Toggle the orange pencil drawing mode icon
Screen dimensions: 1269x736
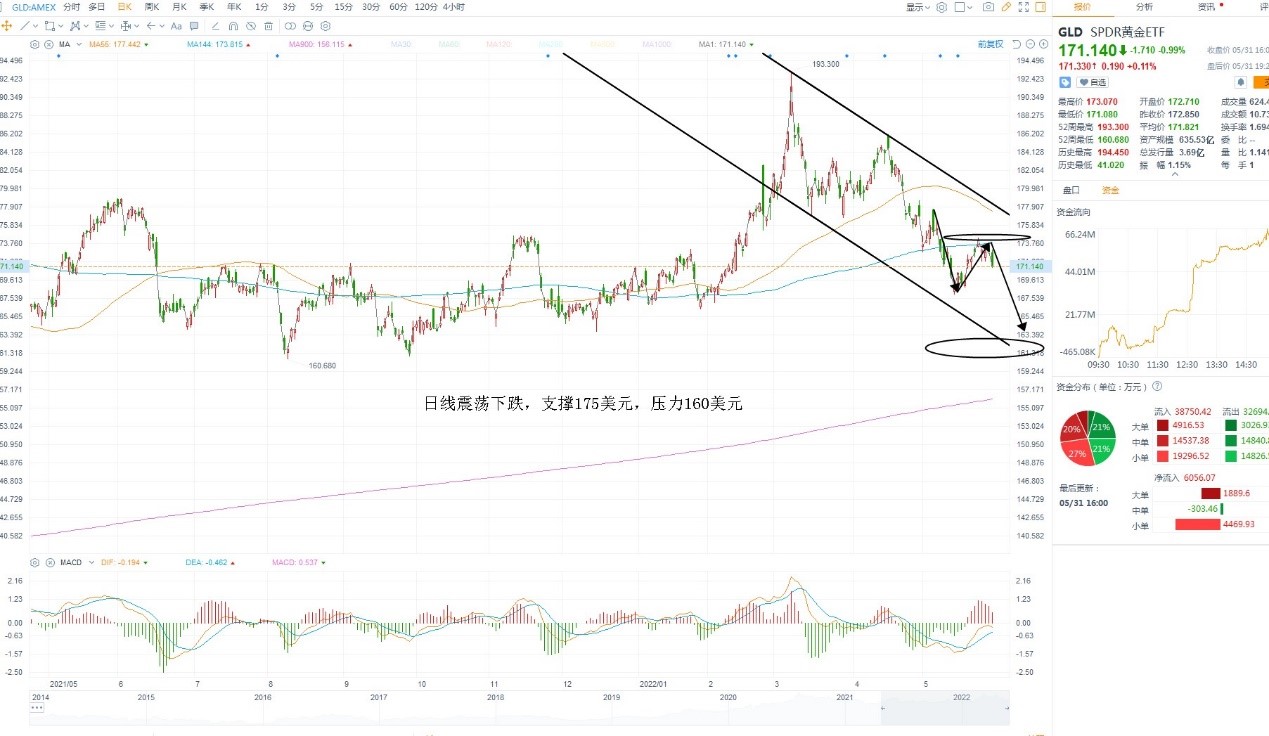(1006, 7)
